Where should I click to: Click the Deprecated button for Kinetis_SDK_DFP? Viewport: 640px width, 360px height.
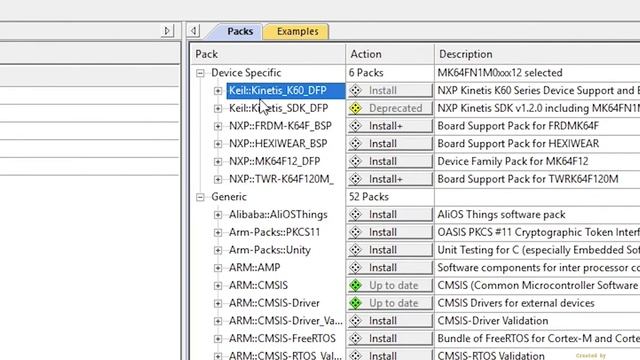pyautogui.click(x=390, y=108)
